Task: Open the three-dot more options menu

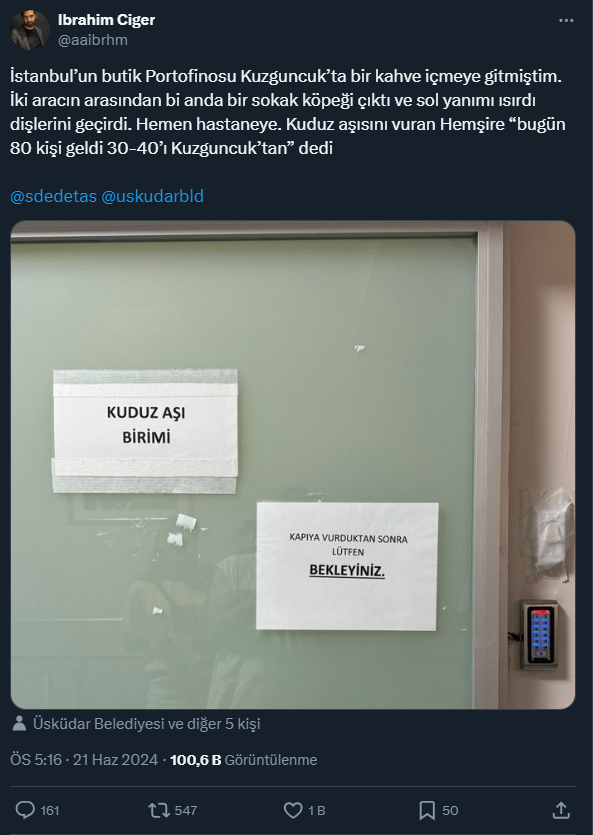Action: tap(566, 20)
